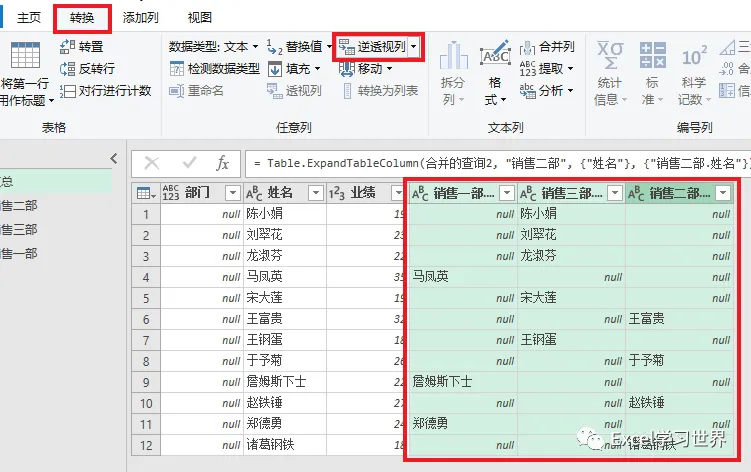Select the 售二部 query in the list
Screen dimensions: 751x472
pos(19,206)
